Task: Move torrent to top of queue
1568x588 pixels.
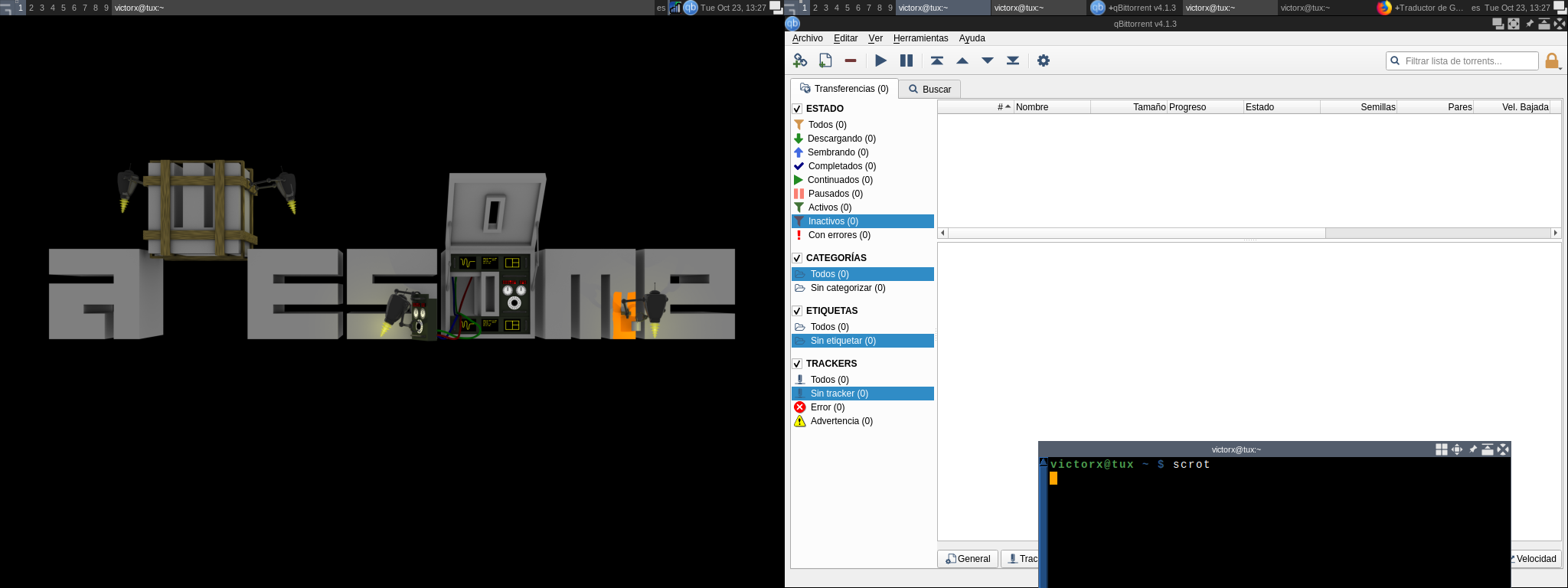Action: tap(937, 60)
